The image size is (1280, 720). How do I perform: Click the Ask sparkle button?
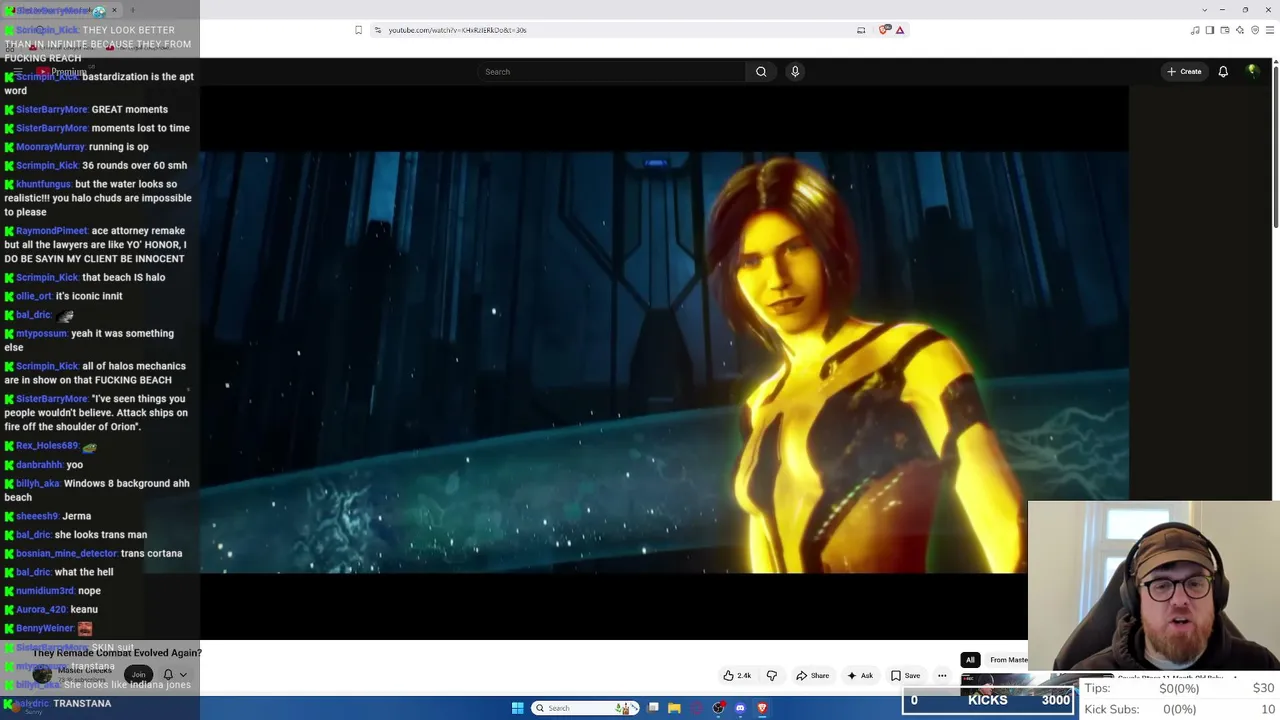pos(860,676)
